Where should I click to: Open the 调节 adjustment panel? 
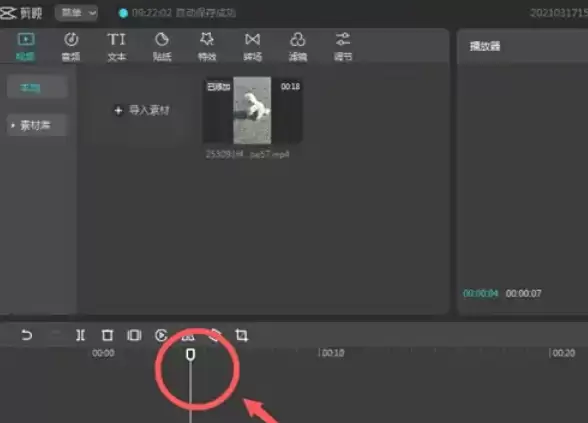point(343,47)
